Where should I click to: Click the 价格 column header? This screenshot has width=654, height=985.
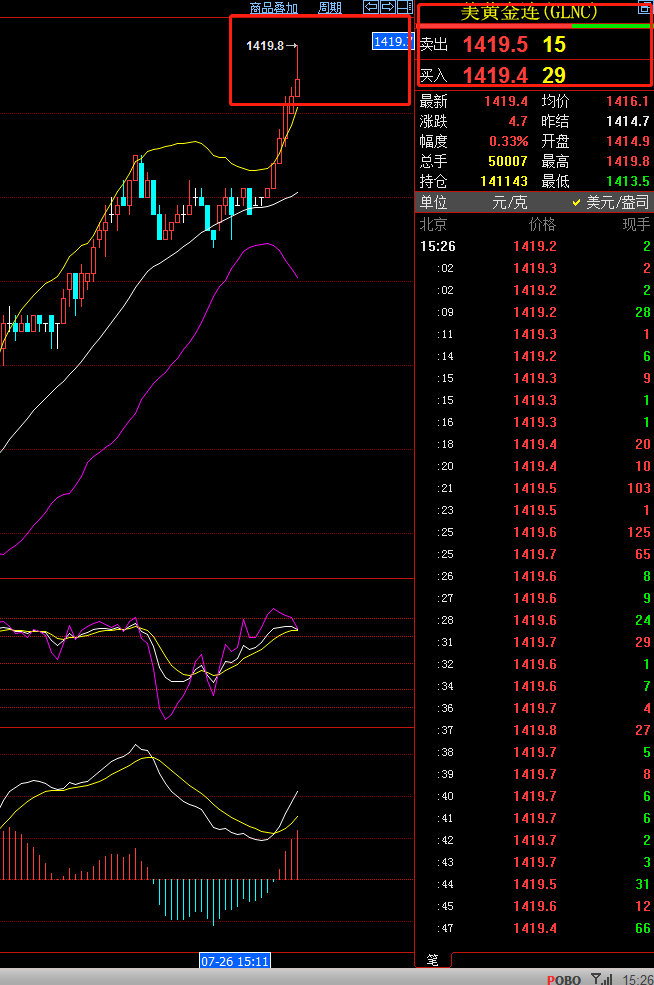pyautogui.click(x=542, y=224)
